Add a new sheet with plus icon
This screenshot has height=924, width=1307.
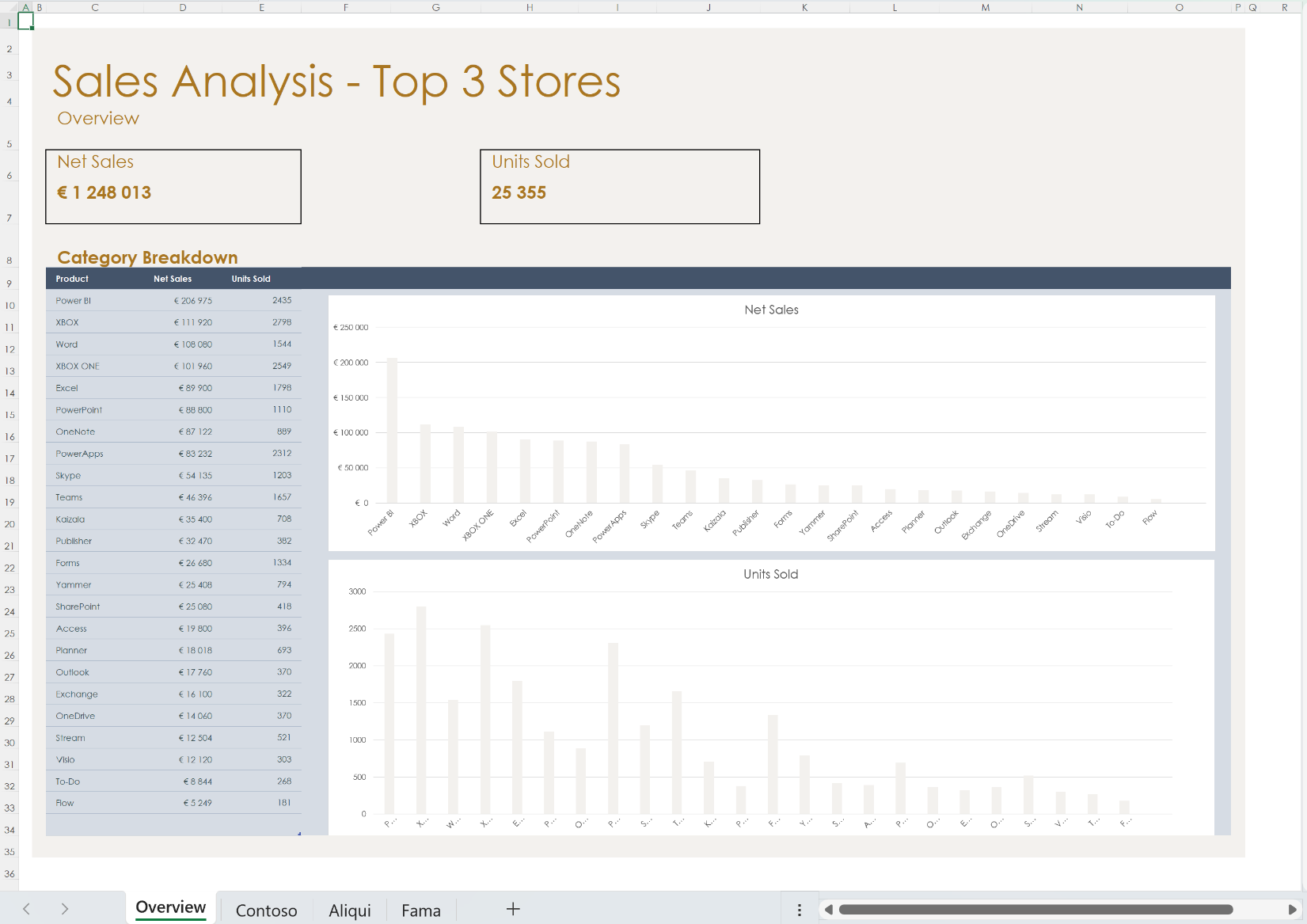pyautogui.click(x=513, y=909)
